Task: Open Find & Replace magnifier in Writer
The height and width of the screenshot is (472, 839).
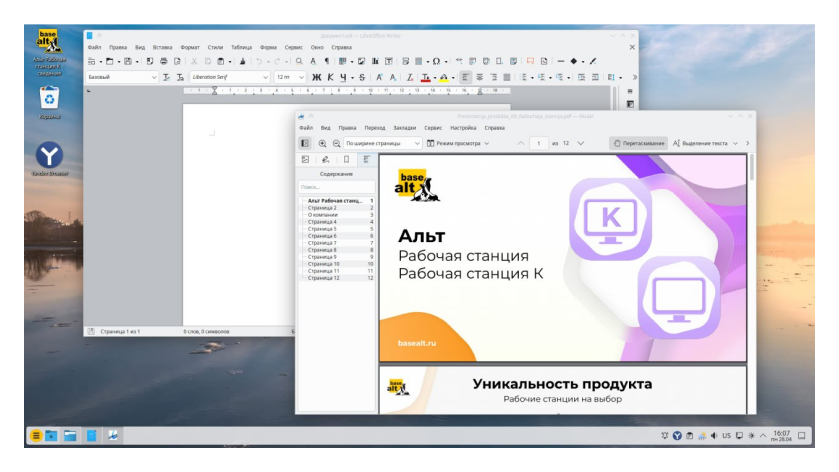Action: pos(299,61)
